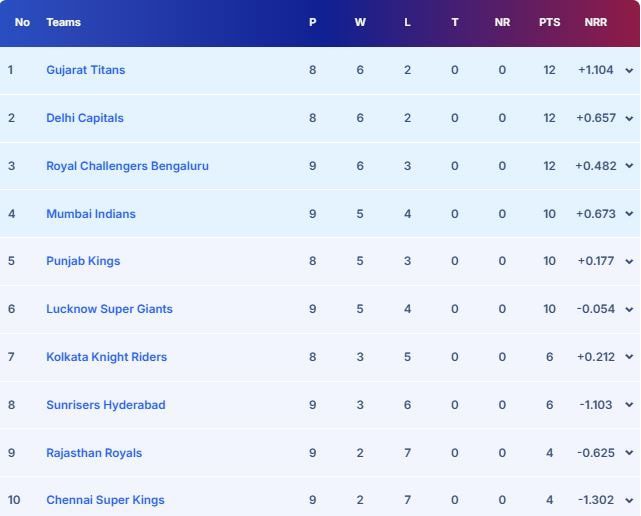Expand the Sunrisers Hyderabad row chevron

(x=629, y=405)
